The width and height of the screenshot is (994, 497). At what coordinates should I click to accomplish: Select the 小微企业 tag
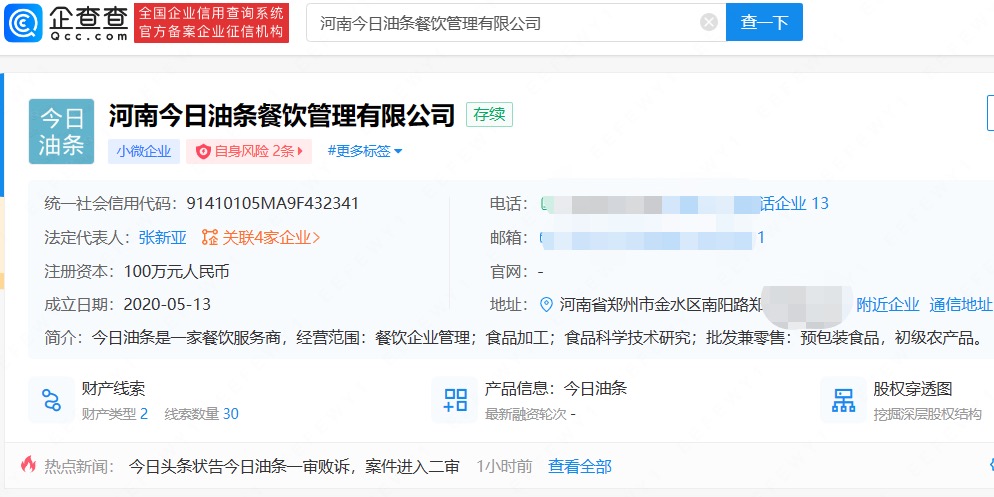[144, 152]
